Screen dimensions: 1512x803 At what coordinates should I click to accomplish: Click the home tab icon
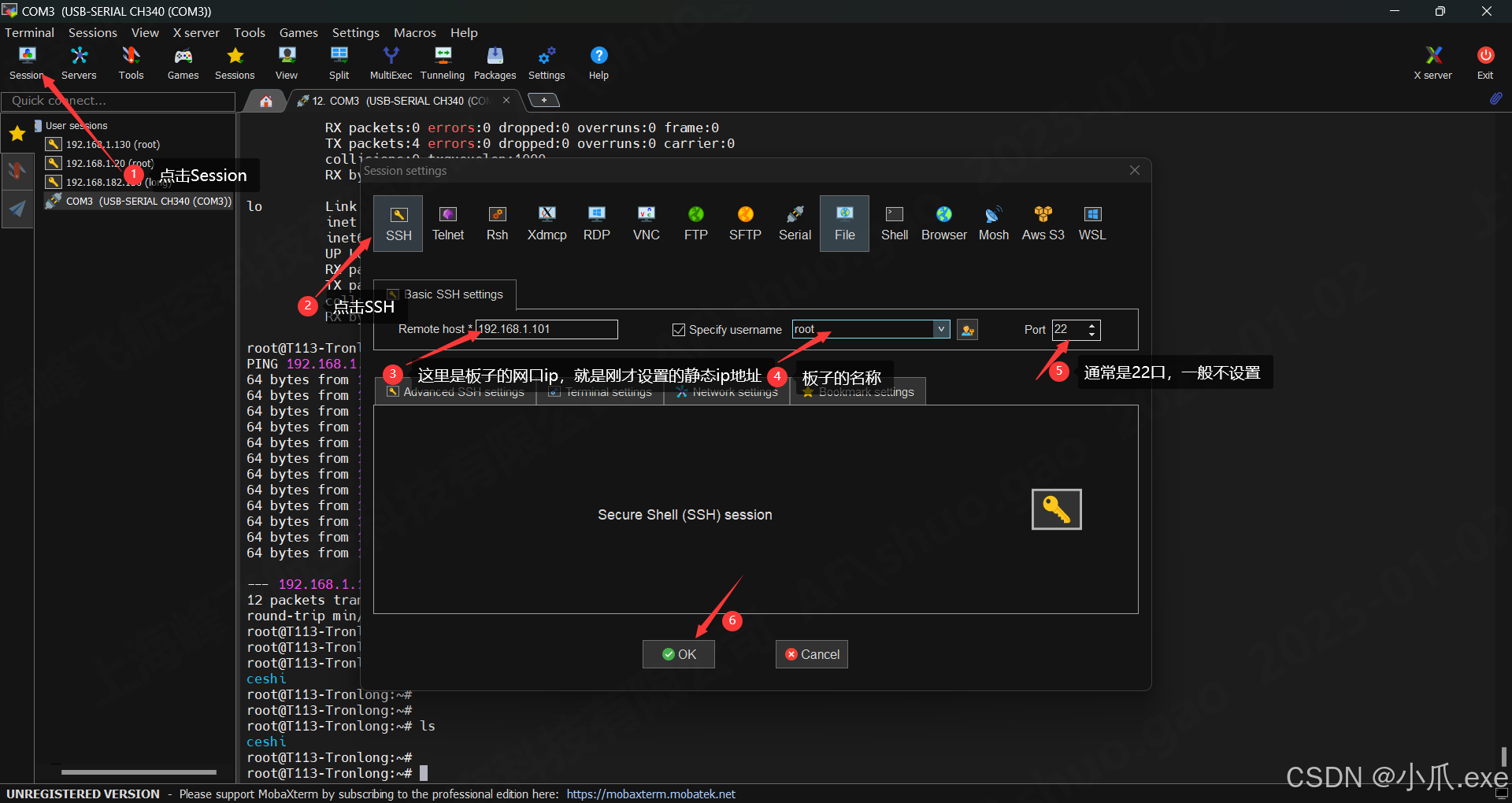tap(266, 101)
